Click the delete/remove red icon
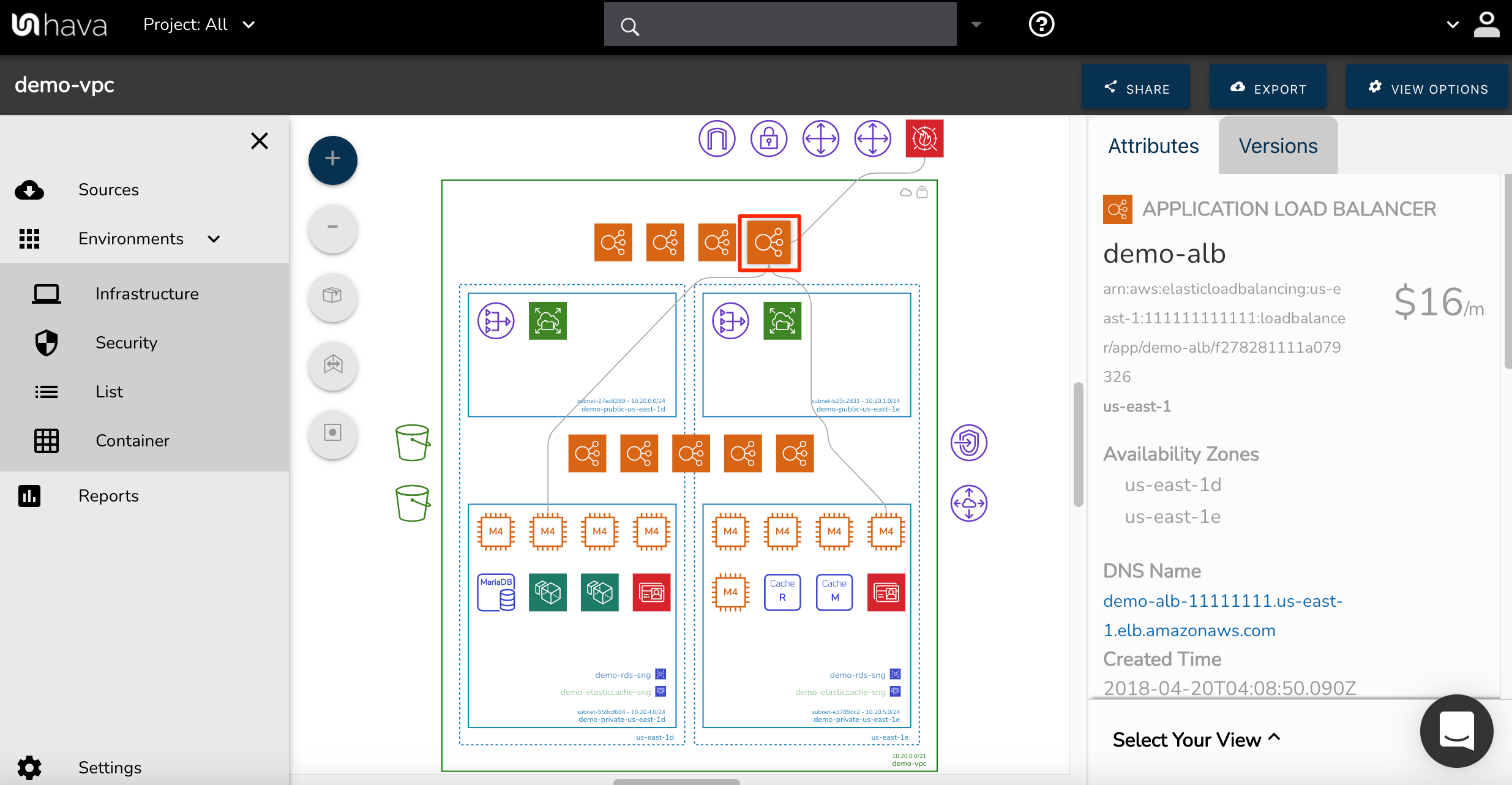Image resolution: width=1512 pixels, height=785 pixels. point(923,138)
